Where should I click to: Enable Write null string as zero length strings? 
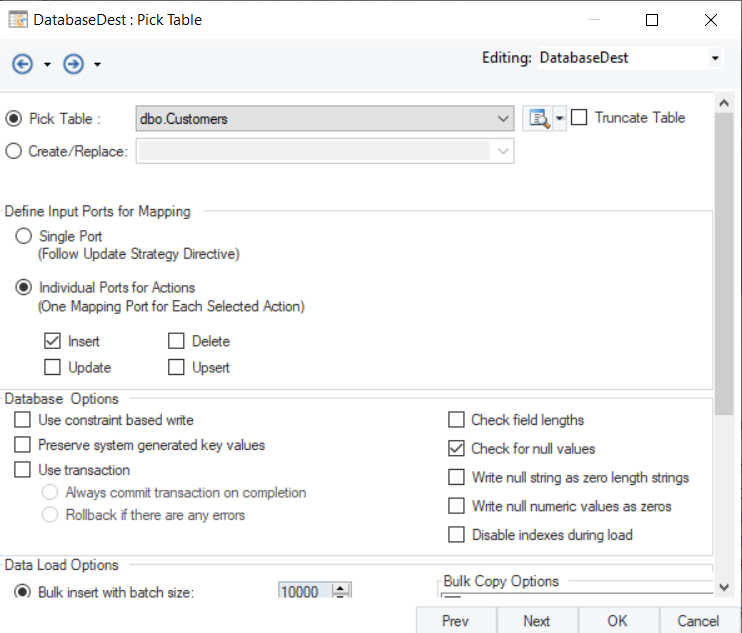pyautogui.click(x=456, y=477)
